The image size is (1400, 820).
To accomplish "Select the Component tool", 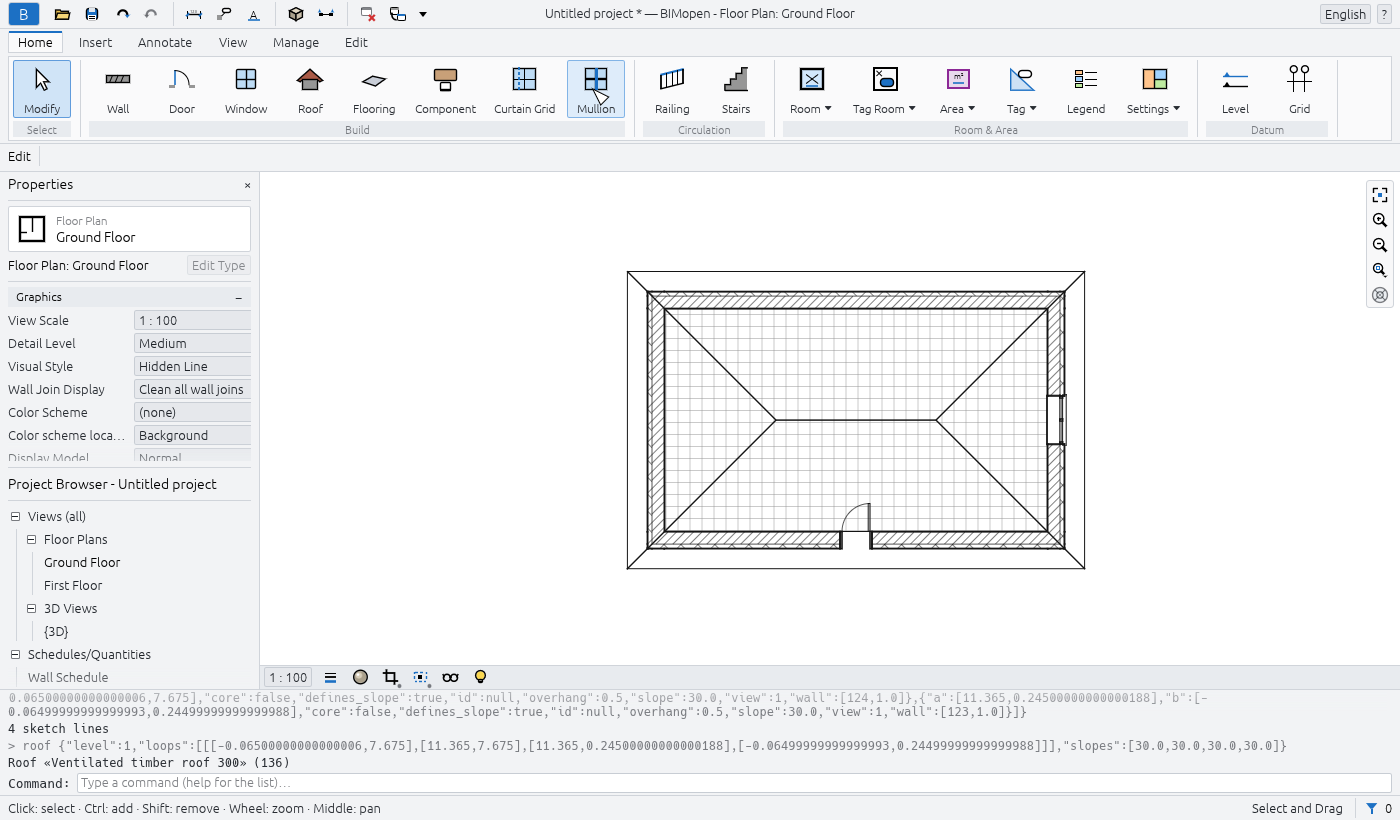I will tap(446, 89).
